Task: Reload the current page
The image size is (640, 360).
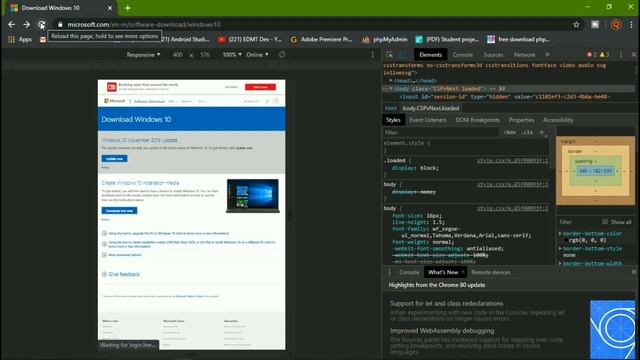Action: point(41,24)
